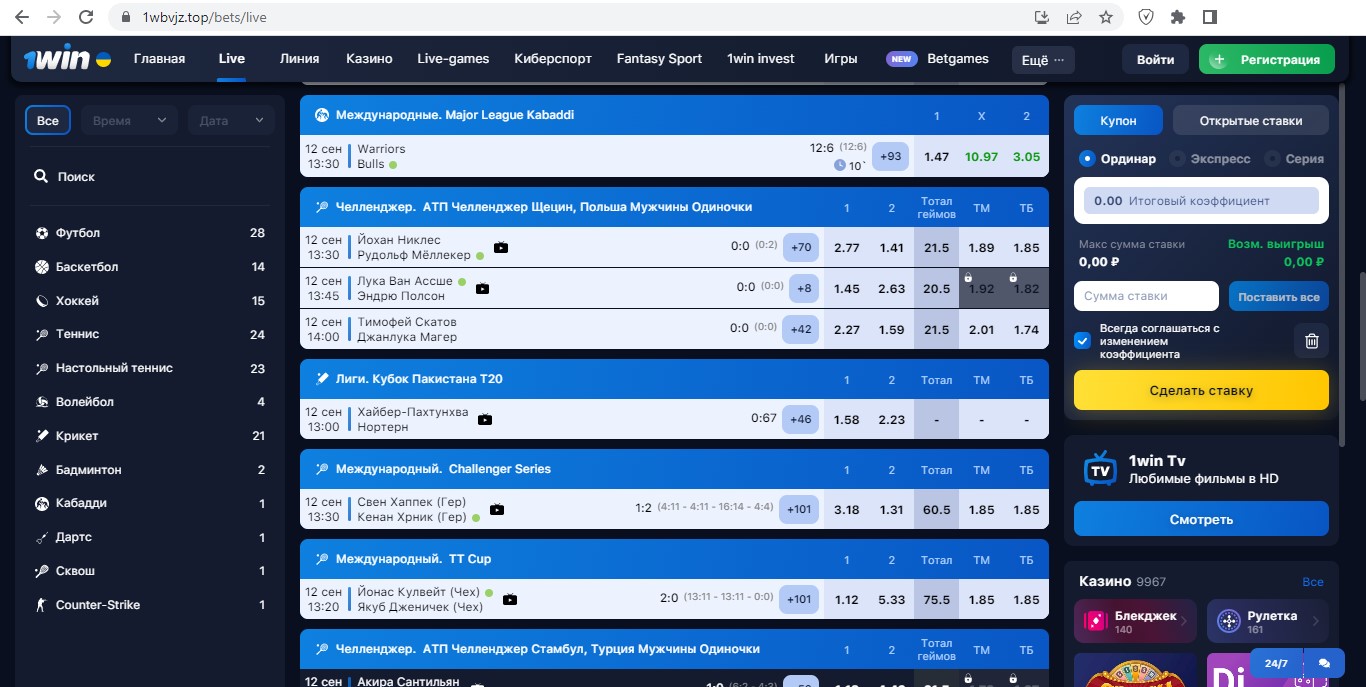Select Бадминтон in sidebar
This screenshot has height=687, width=1366.
pyautogui.click(x=150, y=470)
